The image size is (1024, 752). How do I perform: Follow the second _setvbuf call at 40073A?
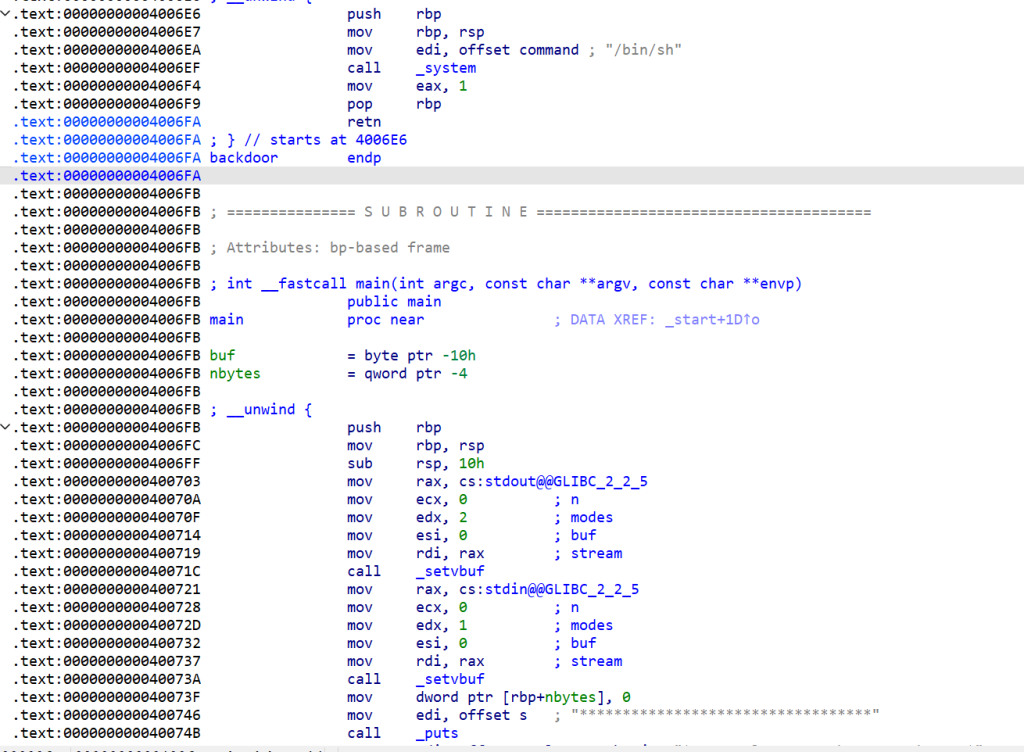pos(449,679)
